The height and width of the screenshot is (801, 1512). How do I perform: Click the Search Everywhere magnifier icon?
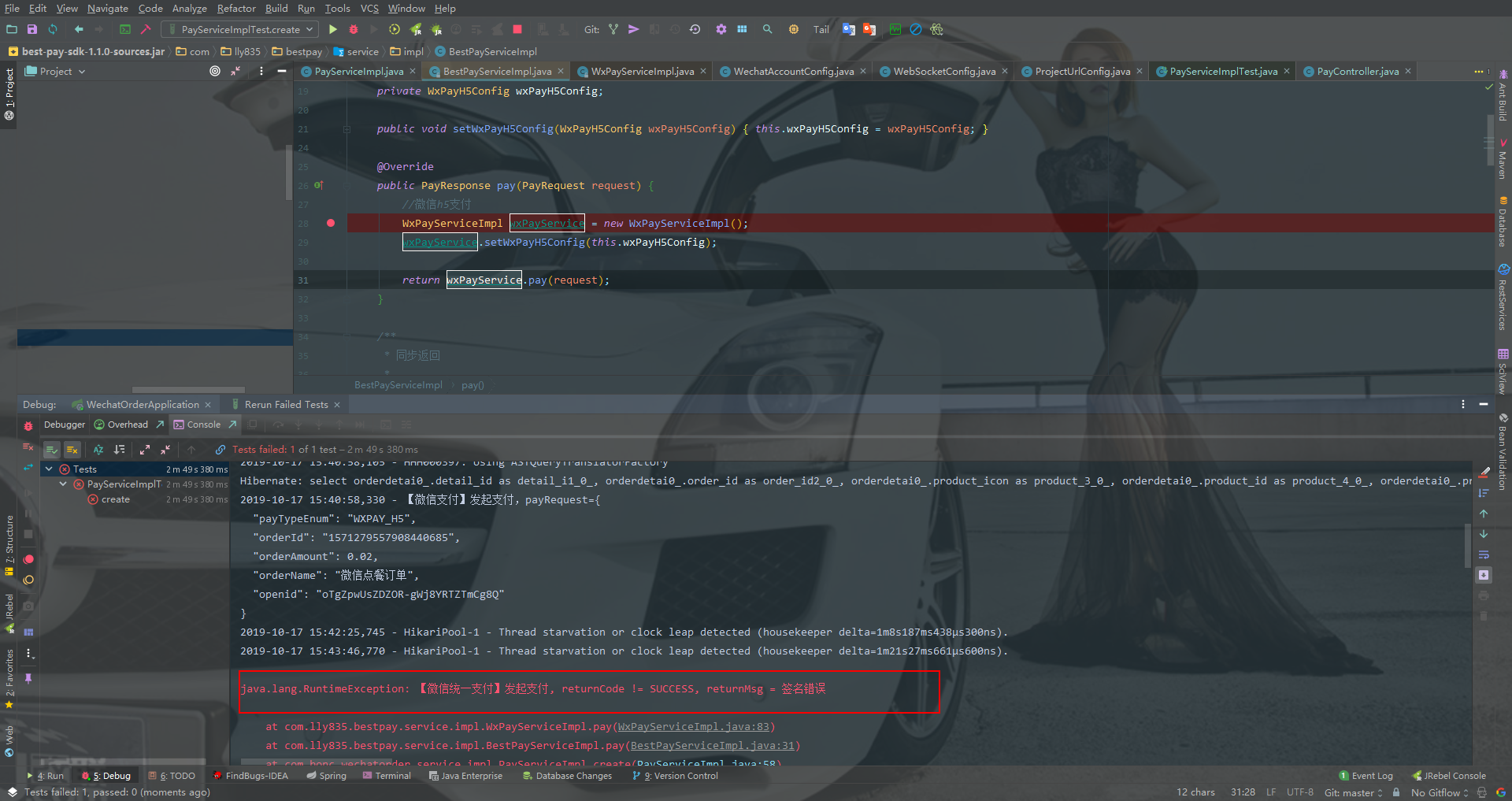[767, 29]
